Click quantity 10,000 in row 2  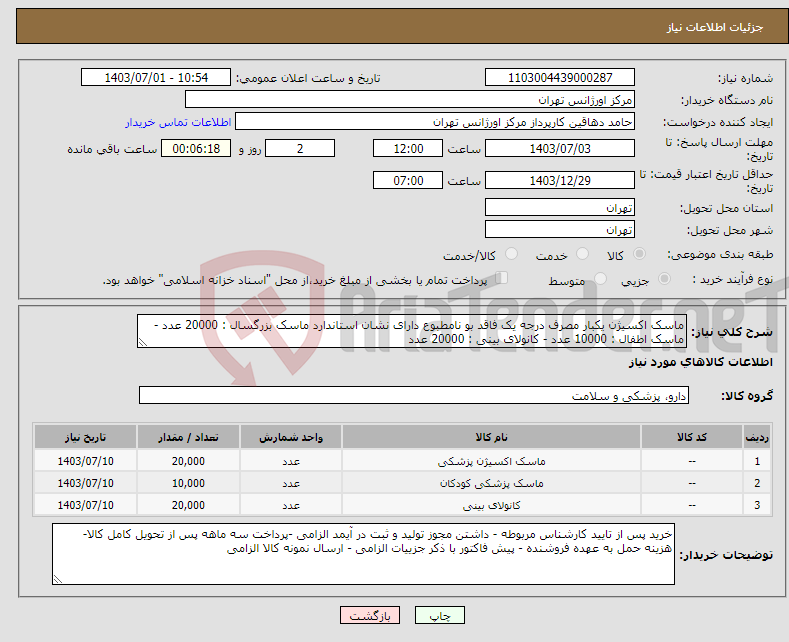point(188,483)
